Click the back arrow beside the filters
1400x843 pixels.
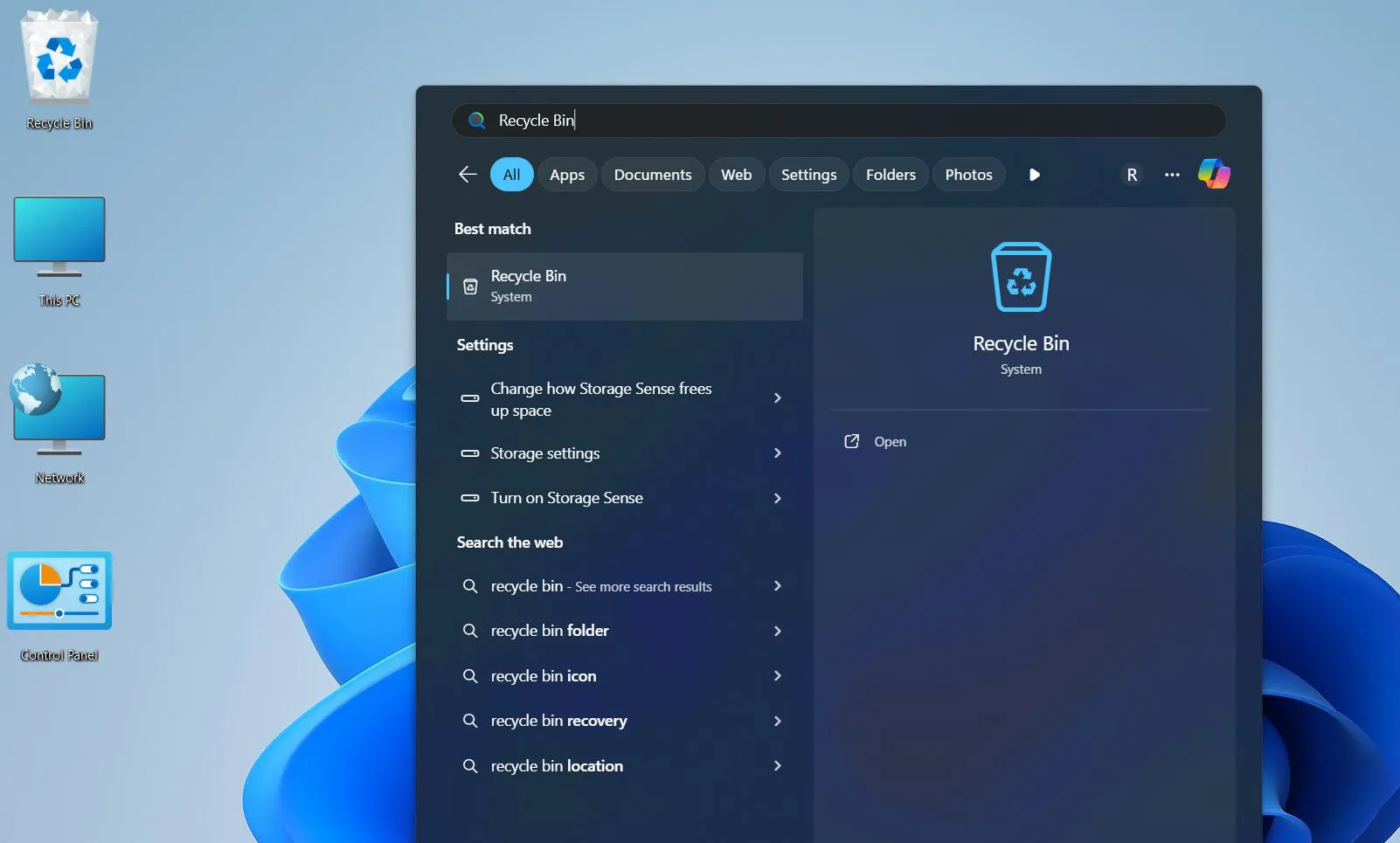(x=468, y=174)
